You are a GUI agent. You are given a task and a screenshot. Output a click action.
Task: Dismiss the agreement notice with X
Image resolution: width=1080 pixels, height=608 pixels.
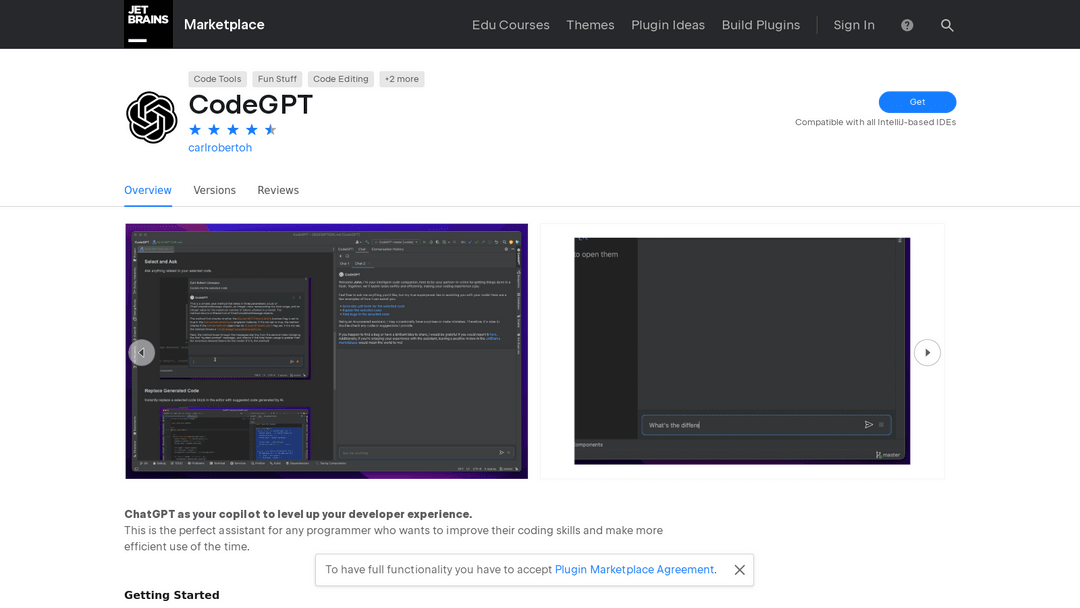point(739,570)
